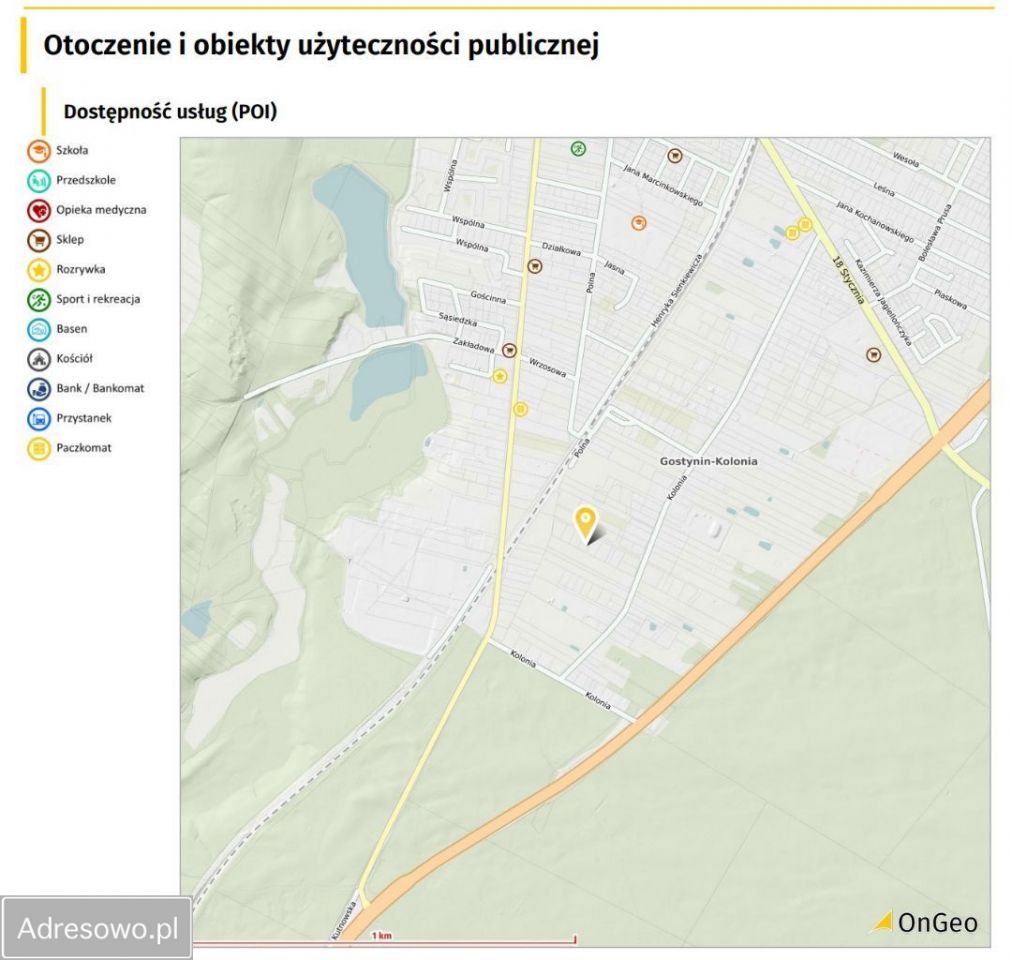Click the yellow star marker near Zakładowa
1012x960 pixels.
pyautogui.click(x=500, y=378)
